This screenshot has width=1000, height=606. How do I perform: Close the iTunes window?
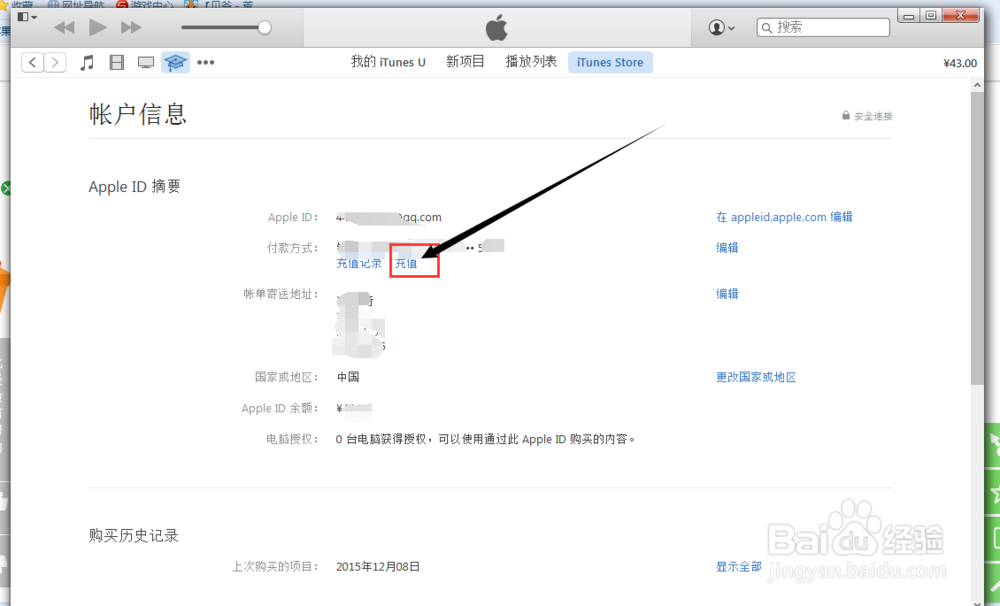point(960,15)
